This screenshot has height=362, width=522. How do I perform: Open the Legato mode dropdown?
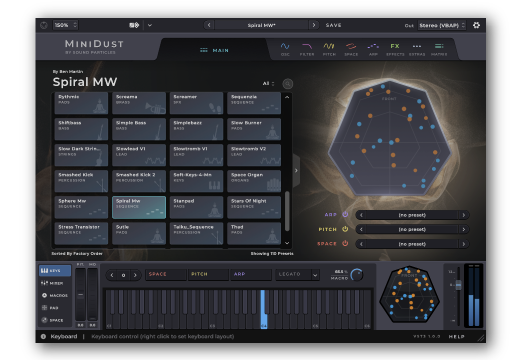click(297, 274)
